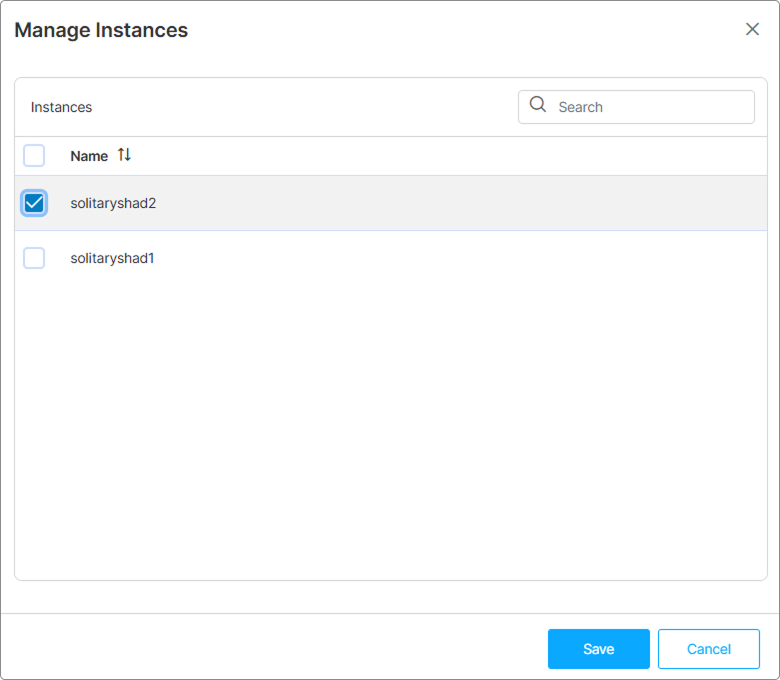The width and height of the screenshot is (780, 680).
Task: Check the solitaryshad1 checkbox
Action: pos(34,258)
